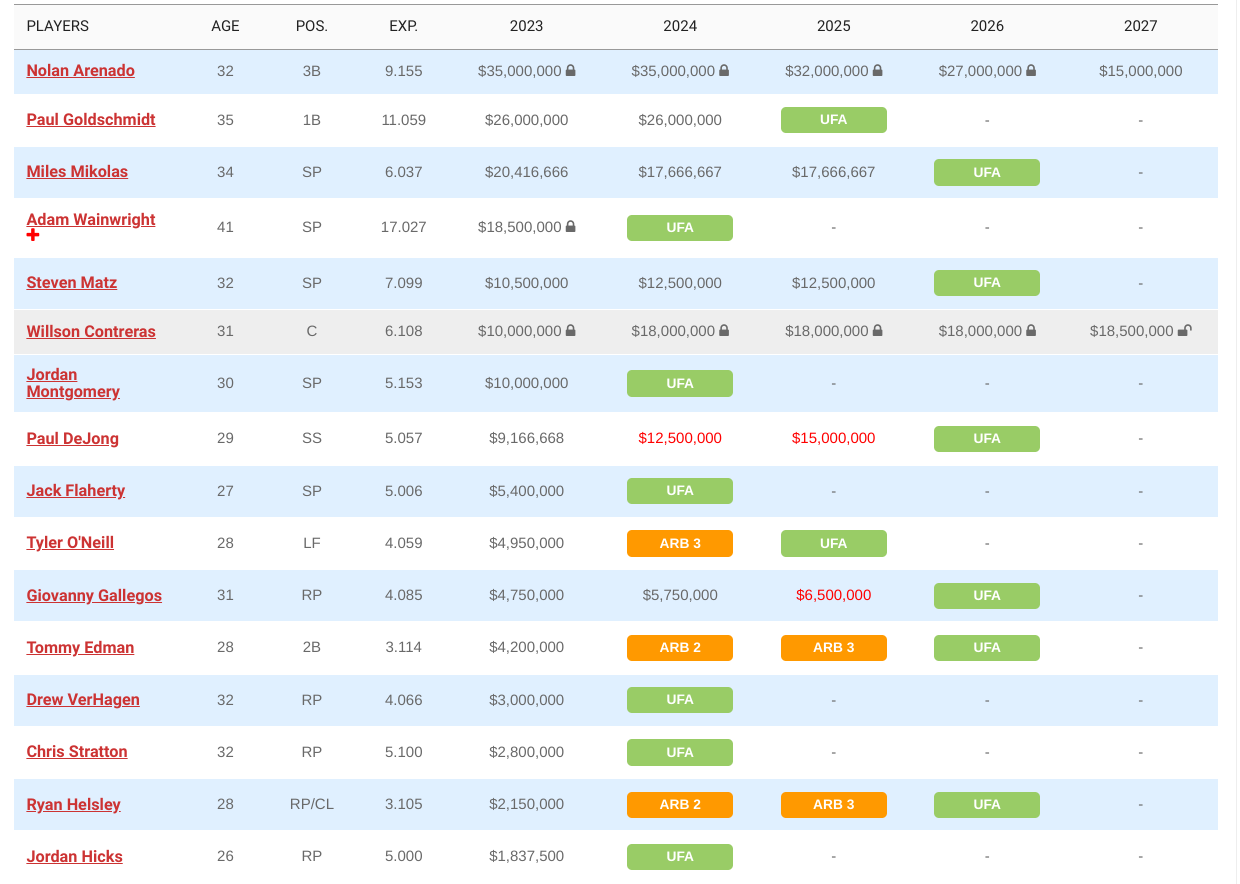Viewport: 1240px width, 884px height.
Task: Click Mikolas's 2026 UFA badge
Action: 987,172
